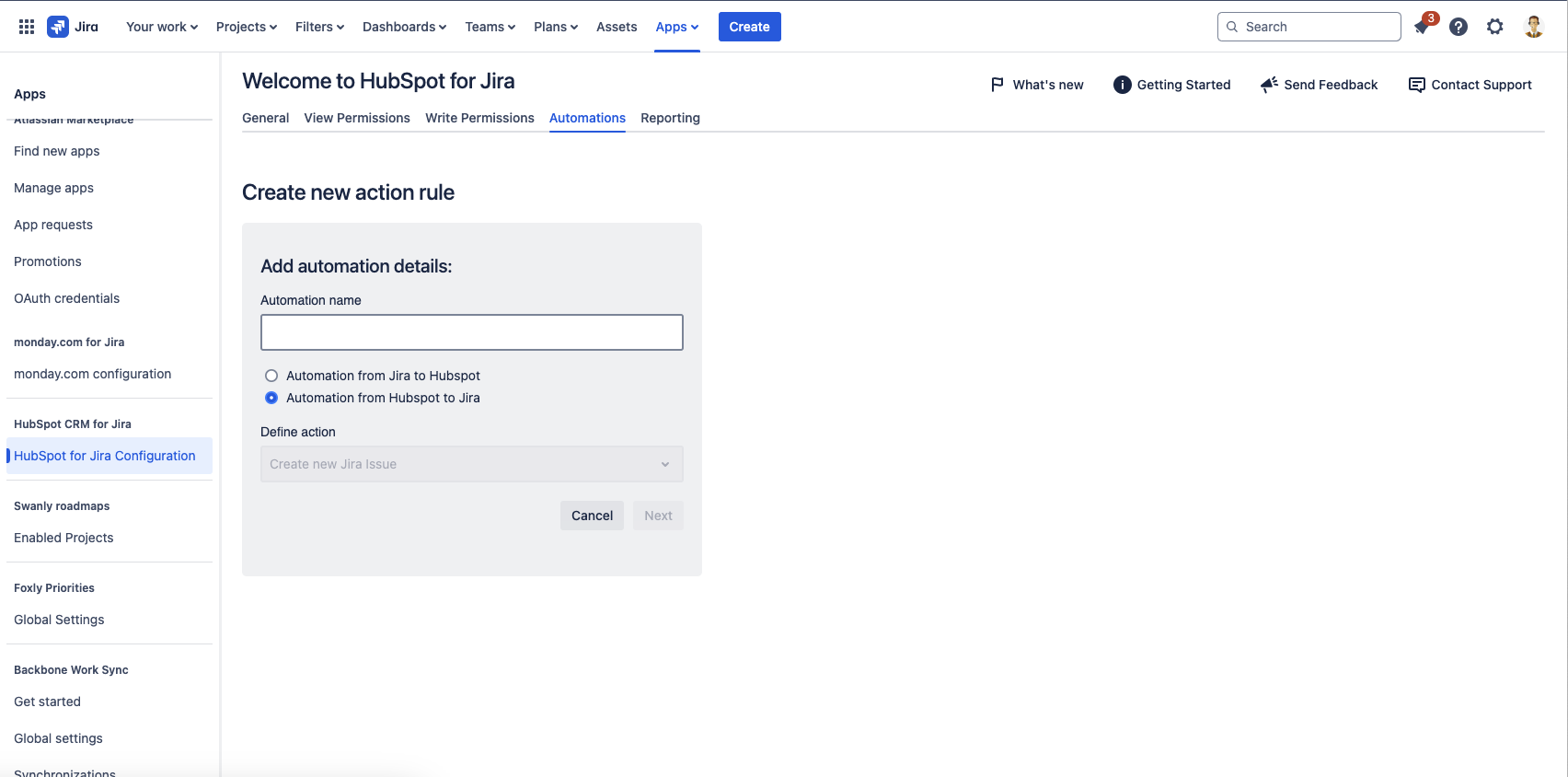Open HubSpot for Jira Configuration
1568x777 pixels.
coord(110,456)
